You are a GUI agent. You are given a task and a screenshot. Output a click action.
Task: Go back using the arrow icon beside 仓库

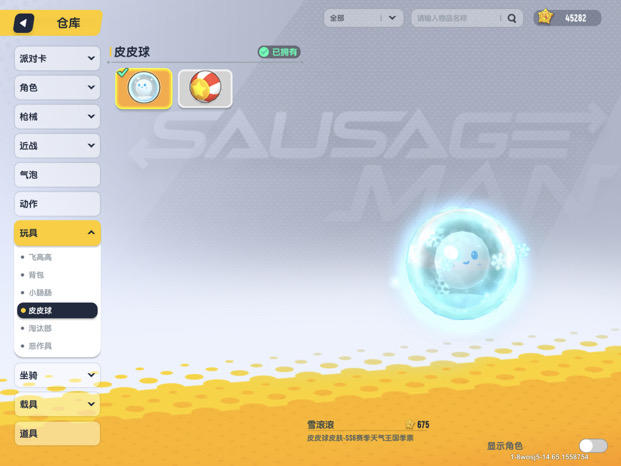coord(24,23)
